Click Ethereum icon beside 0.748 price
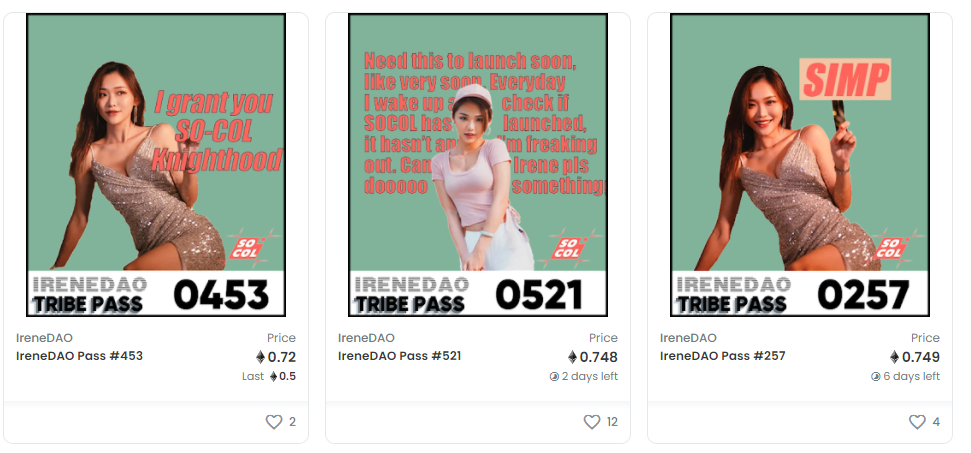The height and width of the screenshot is (453, 971). 573,357
